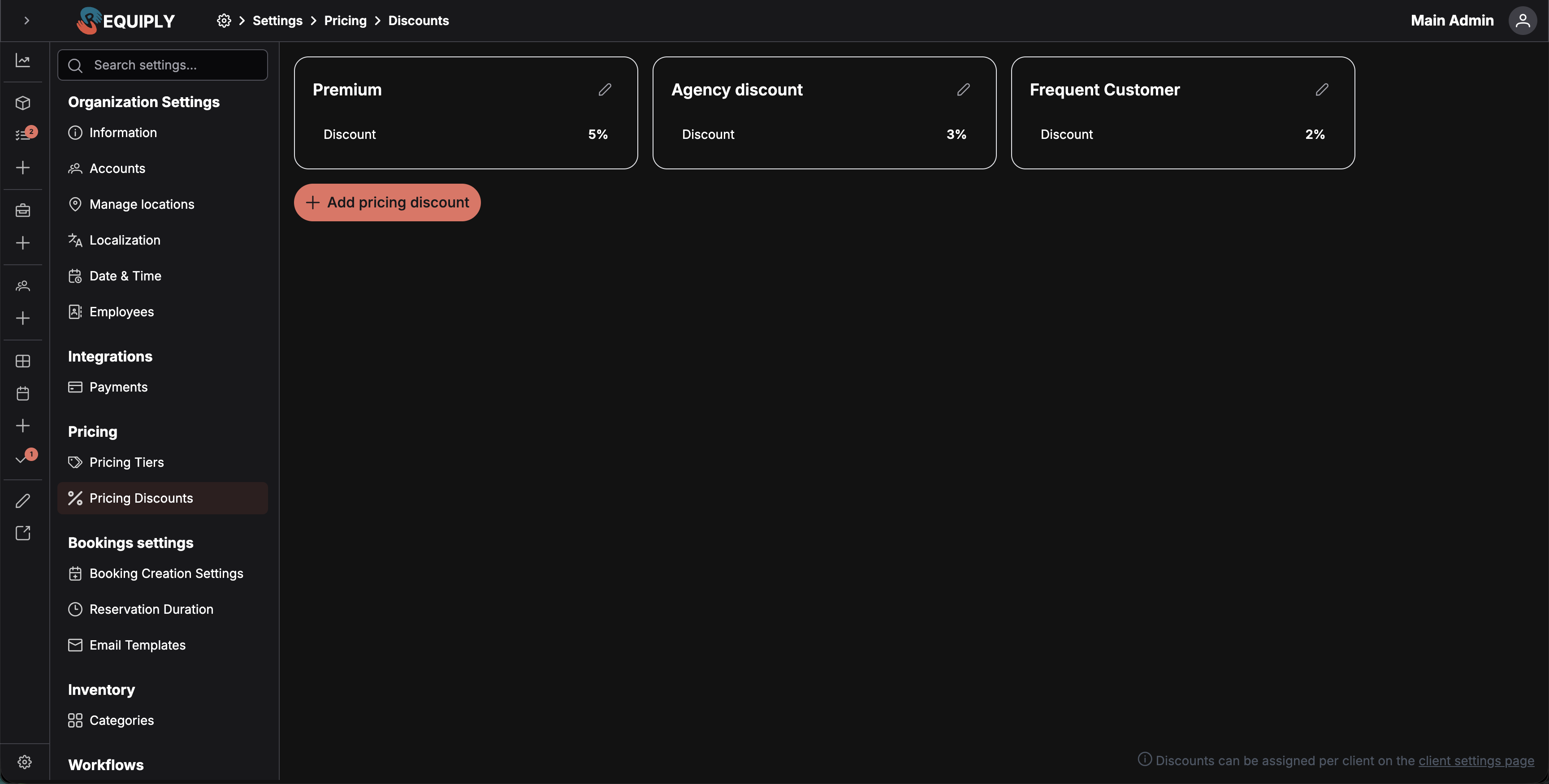The width and height of the screenshot is (1549, 784).
Task: Open Pricing Tiers settings
Action: coord(162,462)
